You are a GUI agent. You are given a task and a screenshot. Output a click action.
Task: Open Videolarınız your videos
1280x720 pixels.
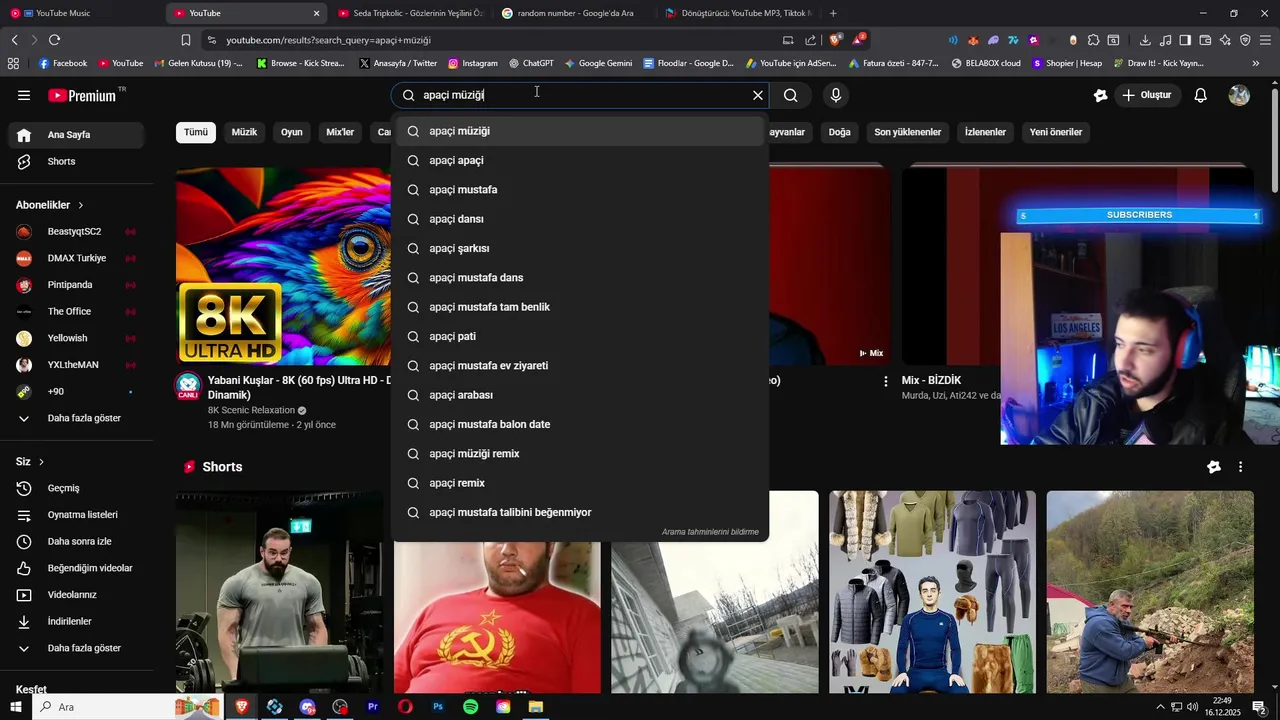(x=76, y=595)
